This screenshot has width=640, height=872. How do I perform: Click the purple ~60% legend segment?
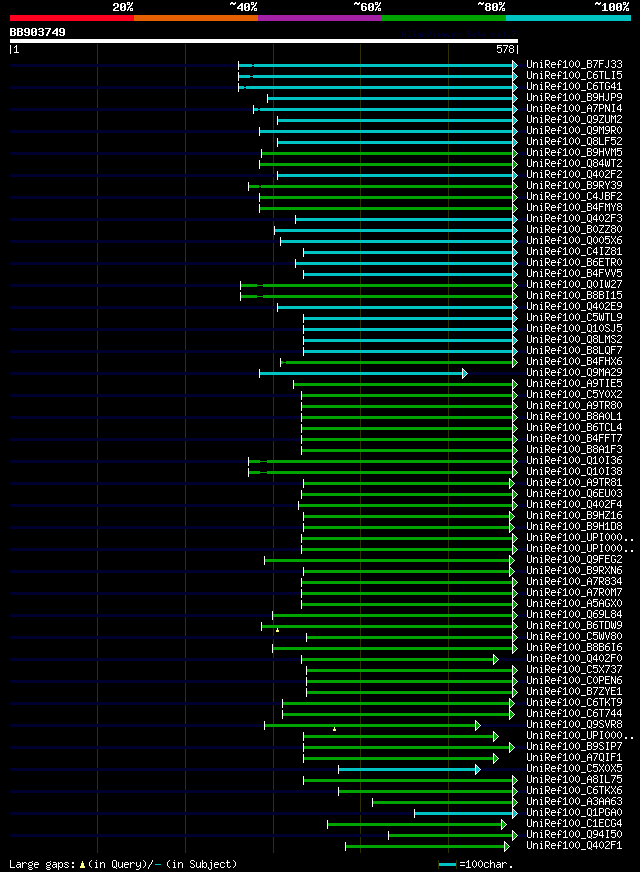pyautogui.click(x=320, y=18)
